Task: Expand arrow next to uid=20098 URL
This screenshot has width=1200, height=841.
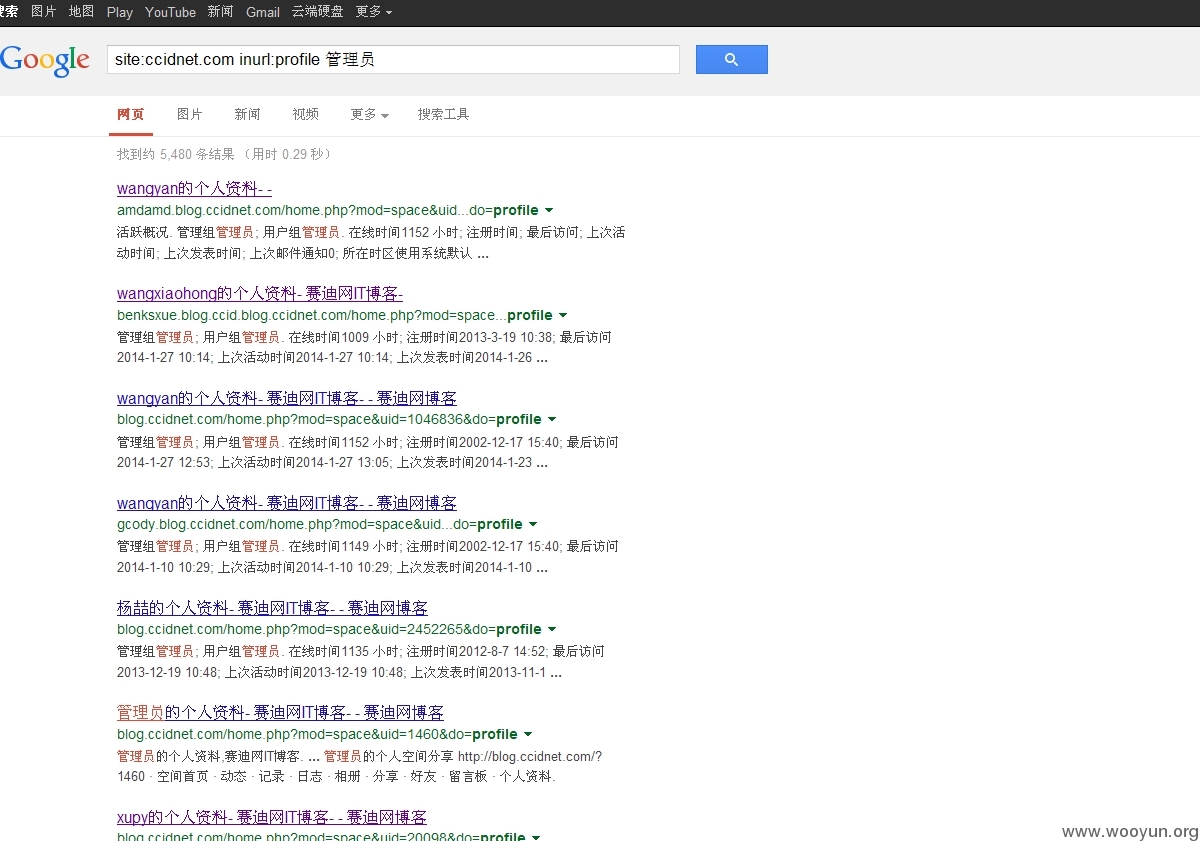Action: point(536,837)
